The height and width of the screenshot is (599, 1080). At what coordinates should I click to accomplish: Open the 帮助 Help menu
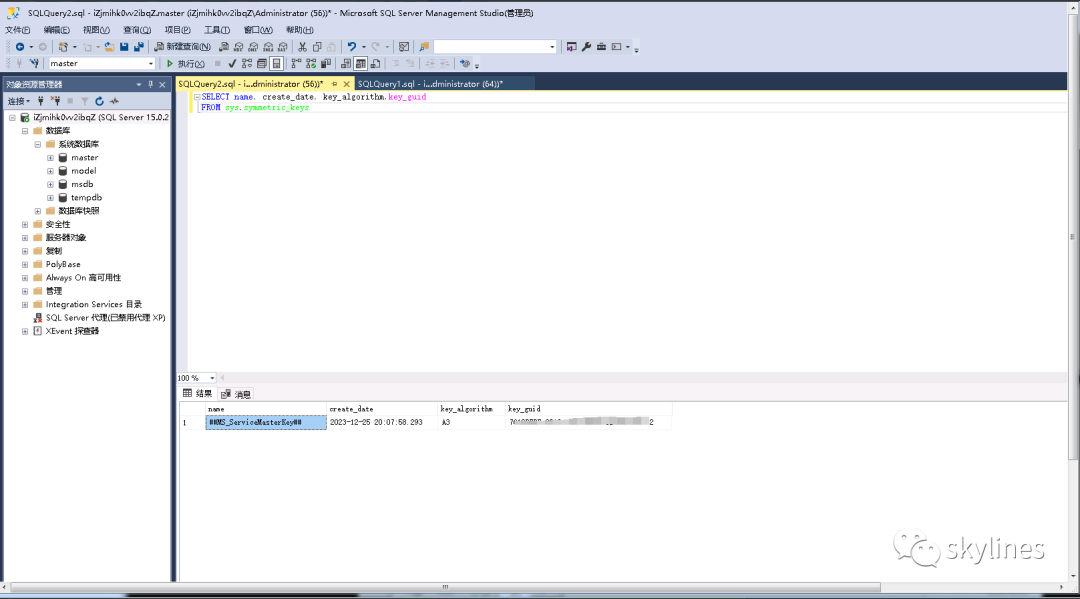point(300,30)
